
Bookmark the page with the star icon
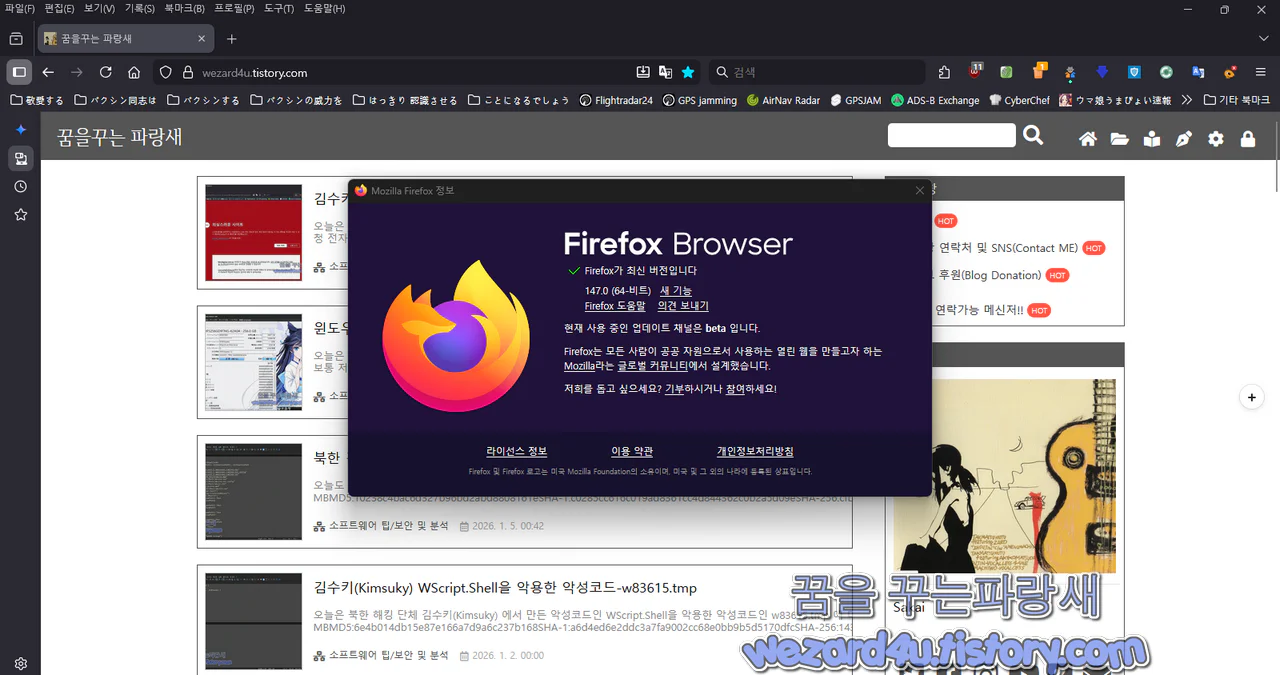point(686,72)
